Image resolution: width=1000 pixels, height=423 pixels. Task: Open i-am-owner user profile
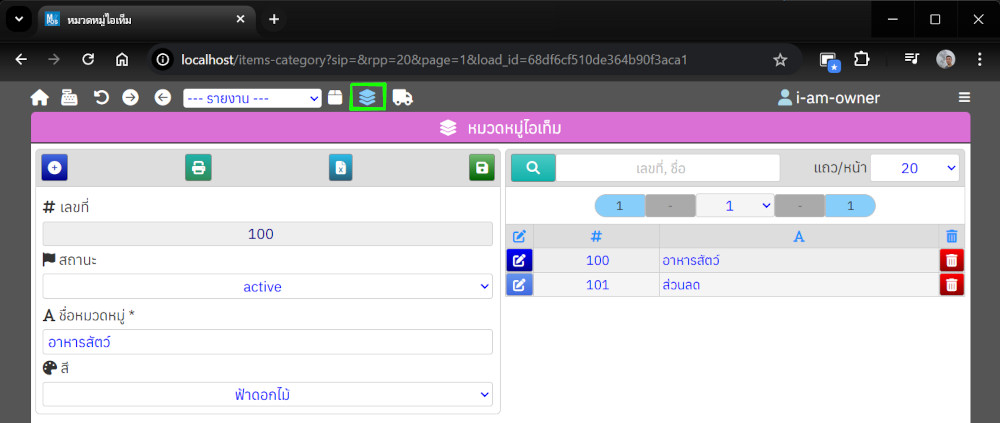[828, 98]
